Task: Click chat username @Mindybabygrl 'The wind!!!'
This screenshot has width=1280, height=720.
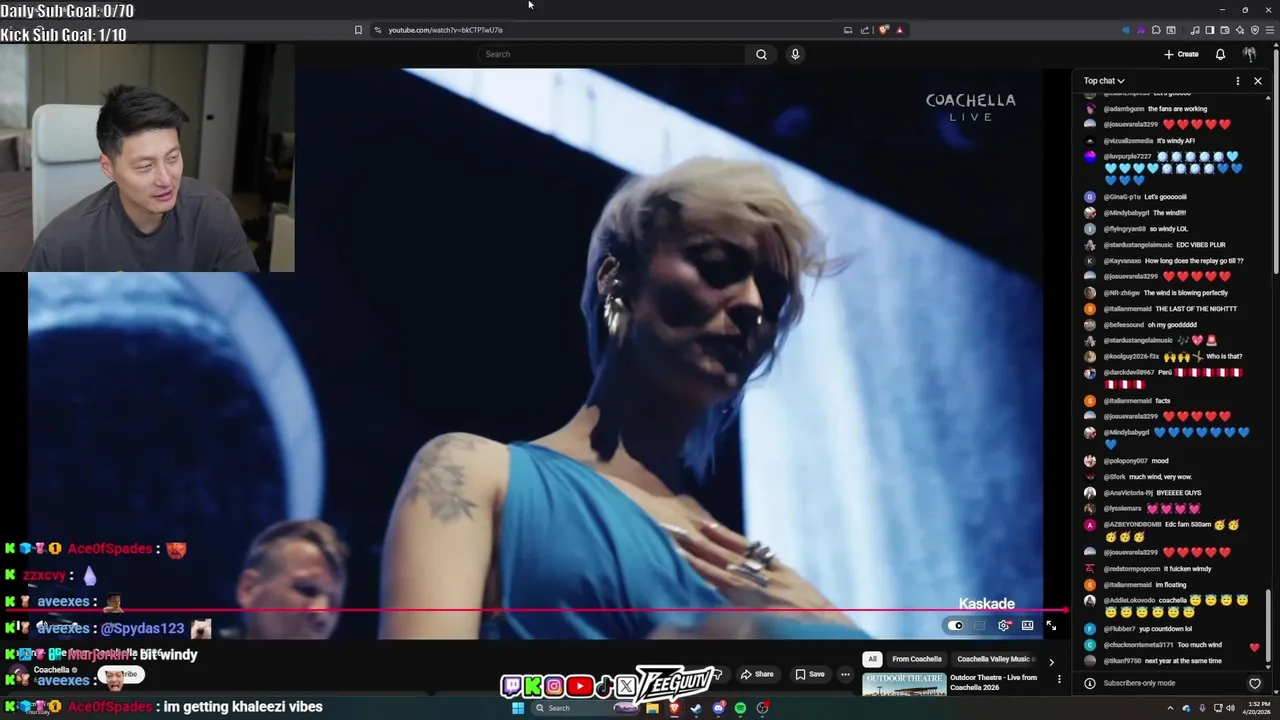Action: (x=1126, y=213)
